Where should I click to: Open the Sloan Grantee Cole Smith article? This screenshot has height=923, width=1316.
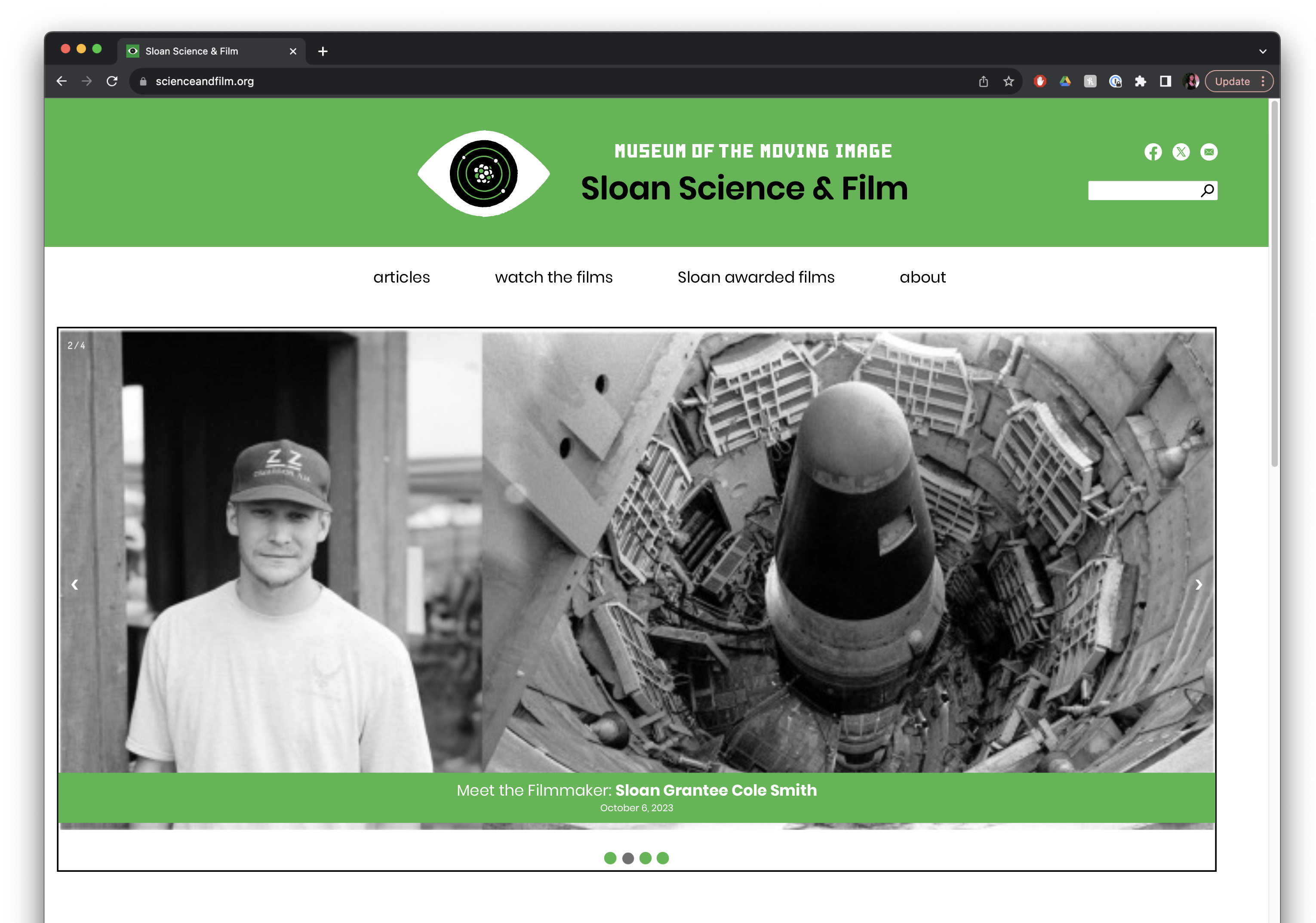click(x=715, y=790)
